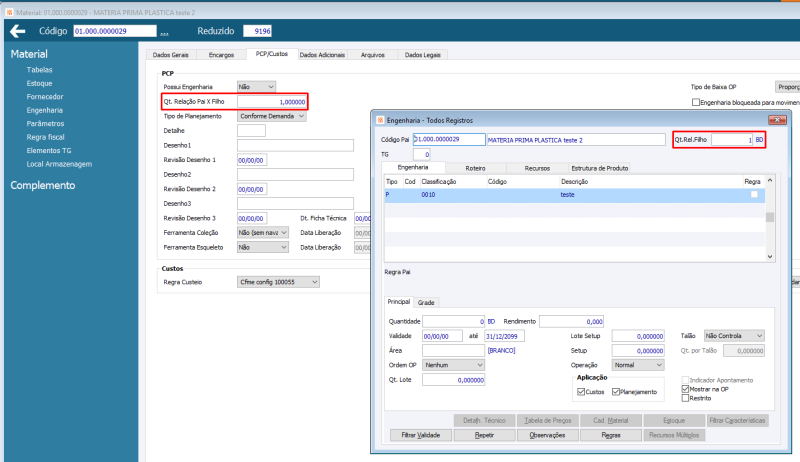
Task: Toggle the Custos checkbox
Action: tap(583, 392)
